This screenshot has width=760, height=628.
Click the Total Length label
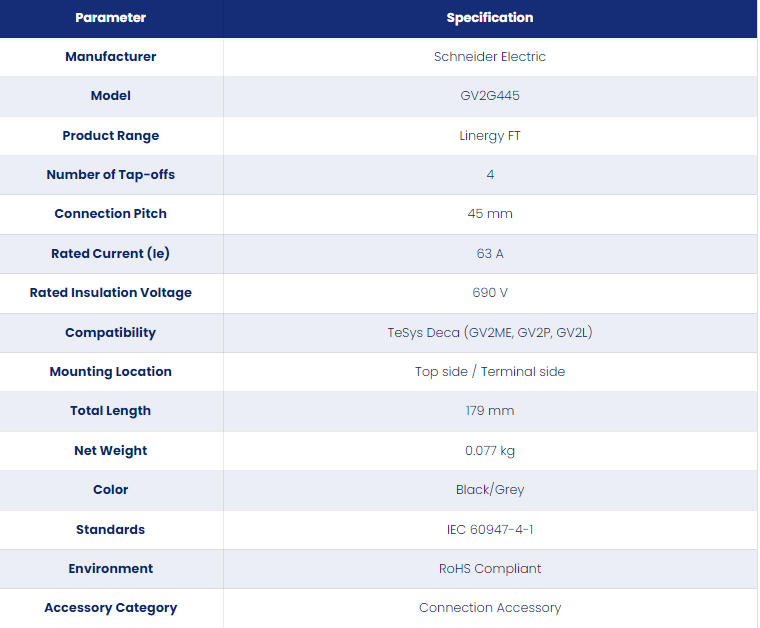point(111,411)
